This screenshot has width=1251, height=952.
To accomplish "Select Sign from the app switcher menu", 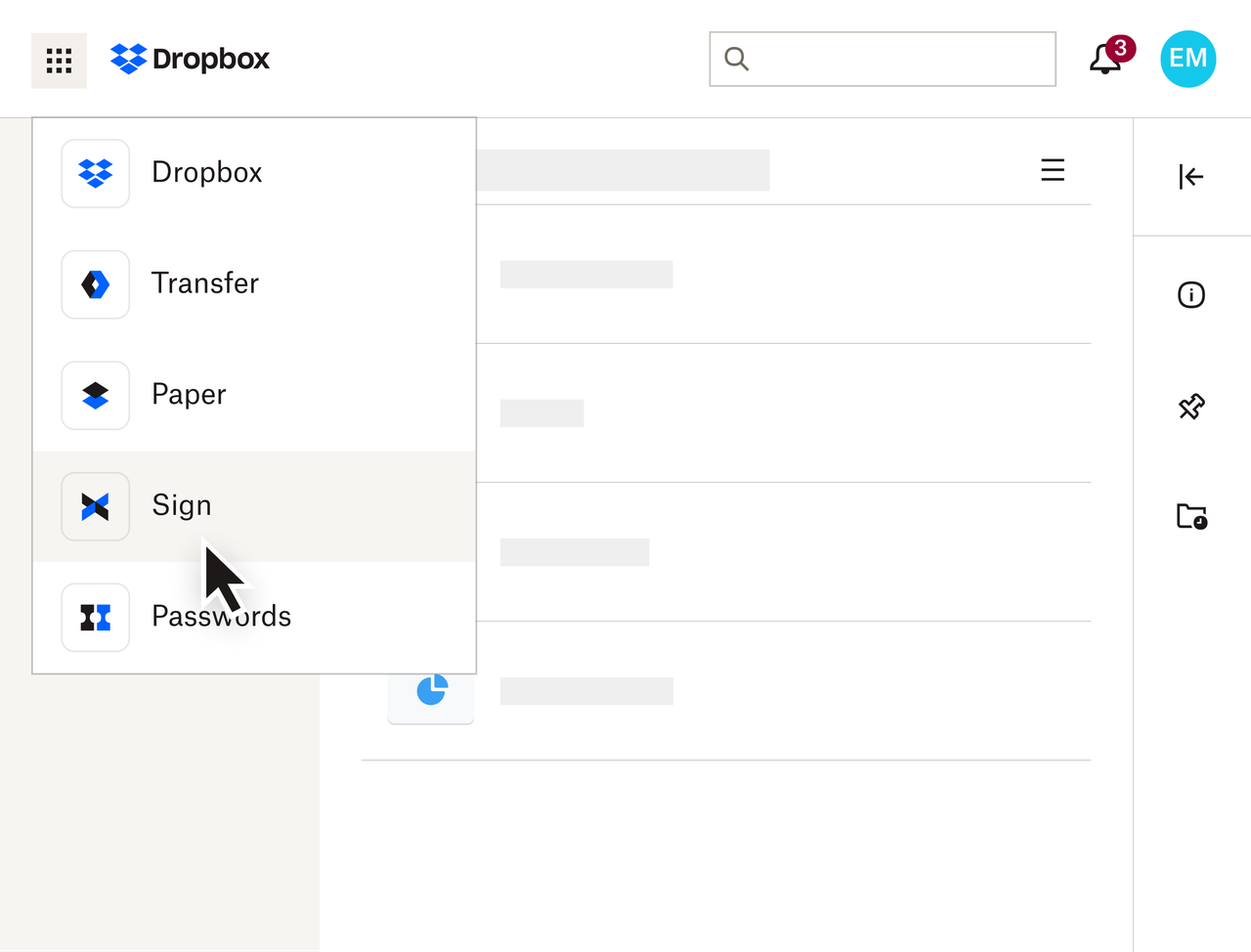I will pos(182,506).
